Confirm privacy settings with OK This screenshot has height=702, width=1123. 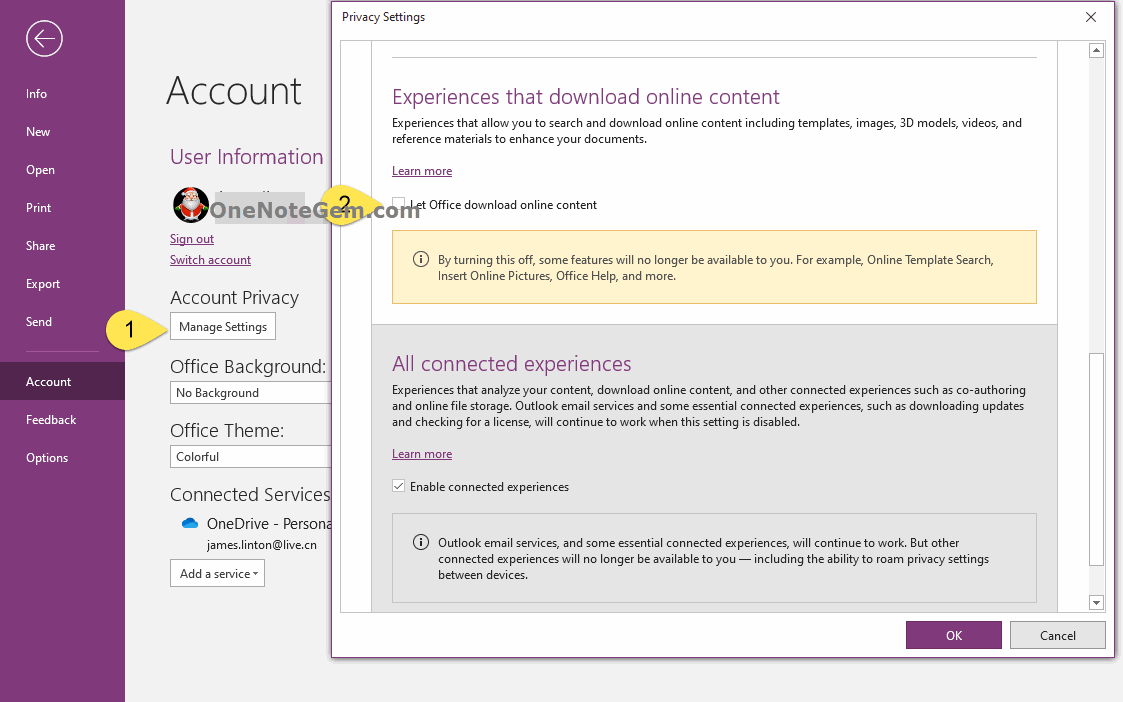(x=954, y=635)
